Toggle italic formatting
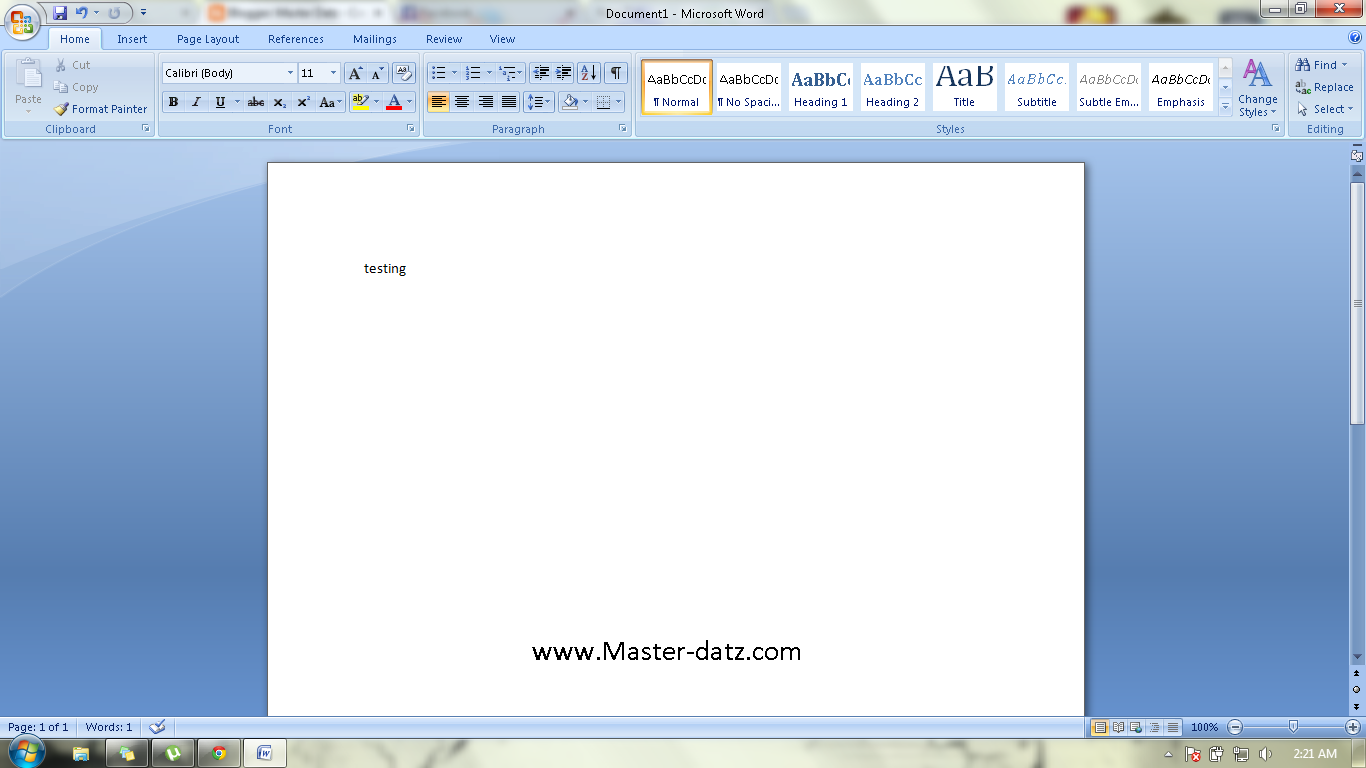Viewport: 1366px width, 768px height. [x=196, y=102]
